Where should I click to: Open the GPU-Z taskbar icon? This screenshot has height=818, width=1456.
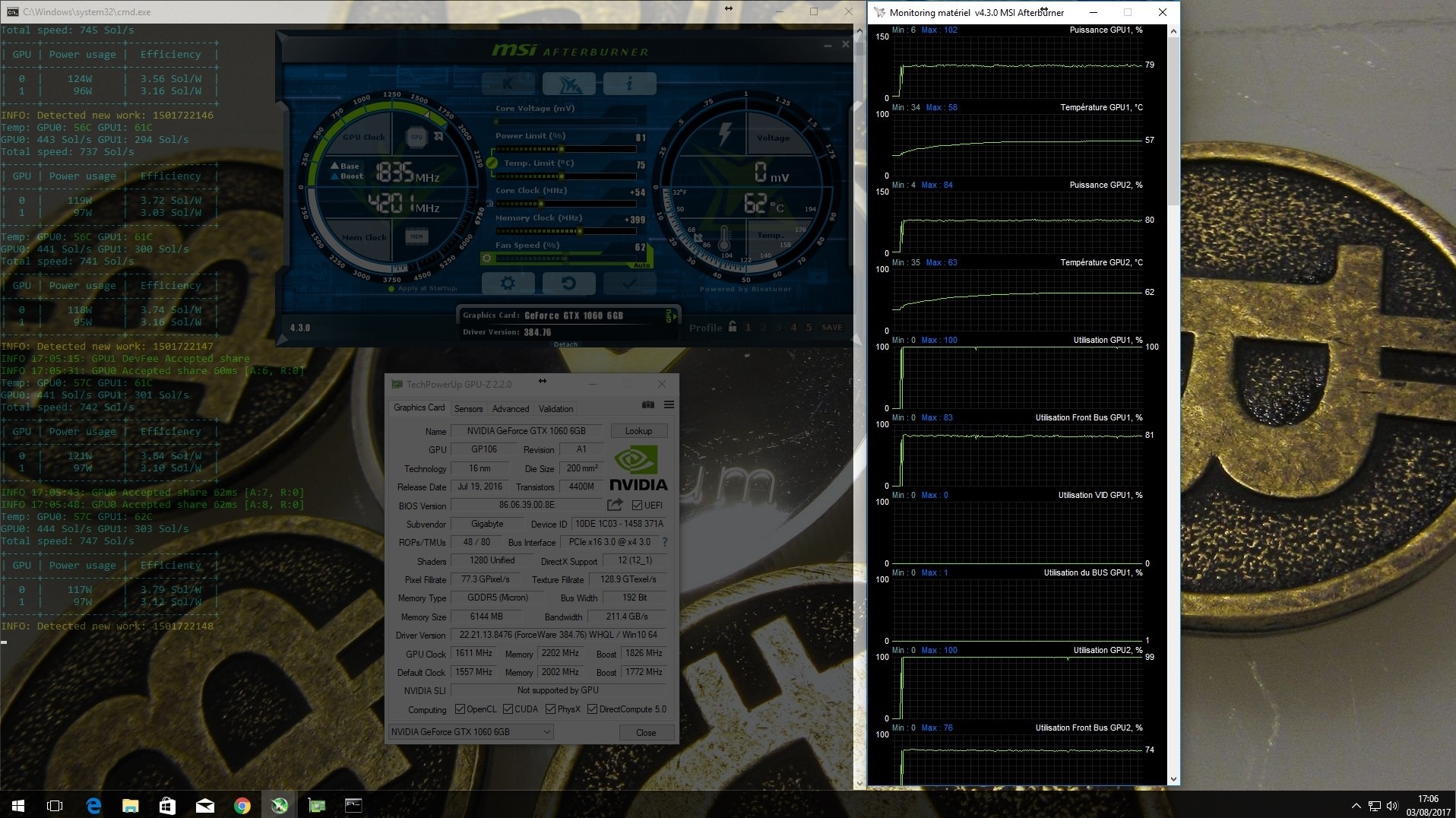tap(317, 805)
